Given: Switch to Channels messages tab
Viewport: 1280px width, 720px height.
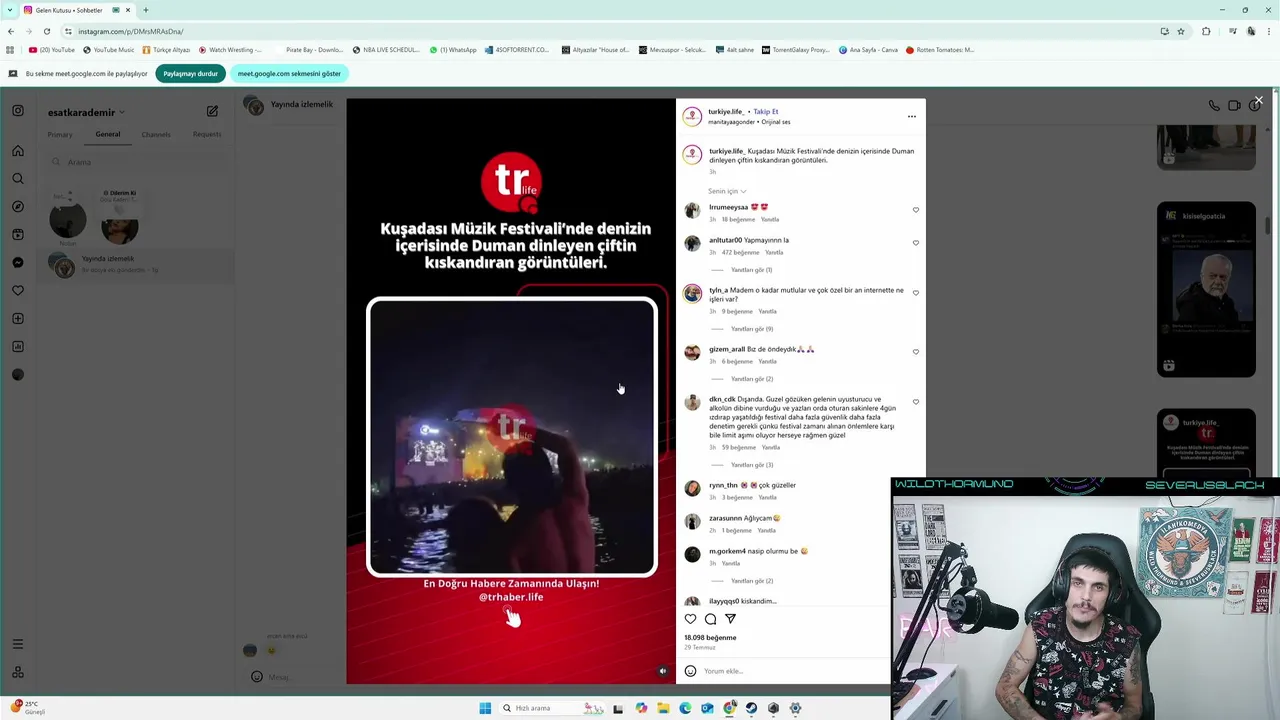Looking at the screenshot, I should pyautogui.click(x=156, y=134).
